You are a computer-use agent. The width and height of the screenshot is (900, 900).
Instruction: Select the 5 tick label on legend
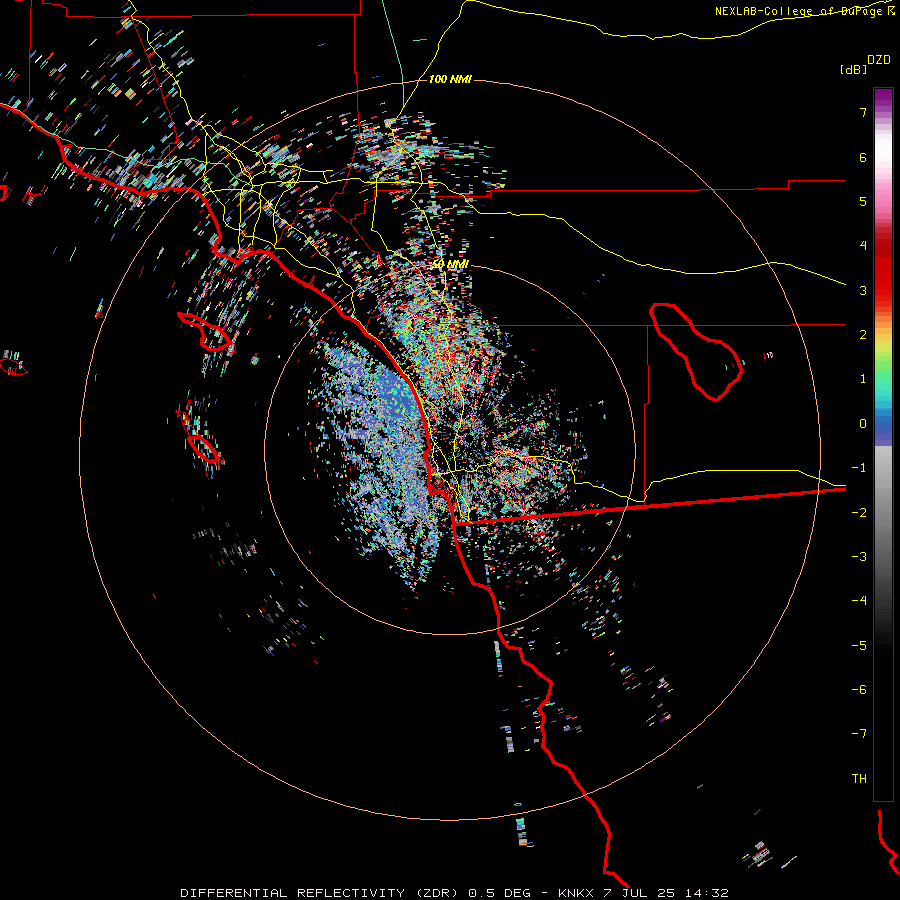tap(863, 201)
